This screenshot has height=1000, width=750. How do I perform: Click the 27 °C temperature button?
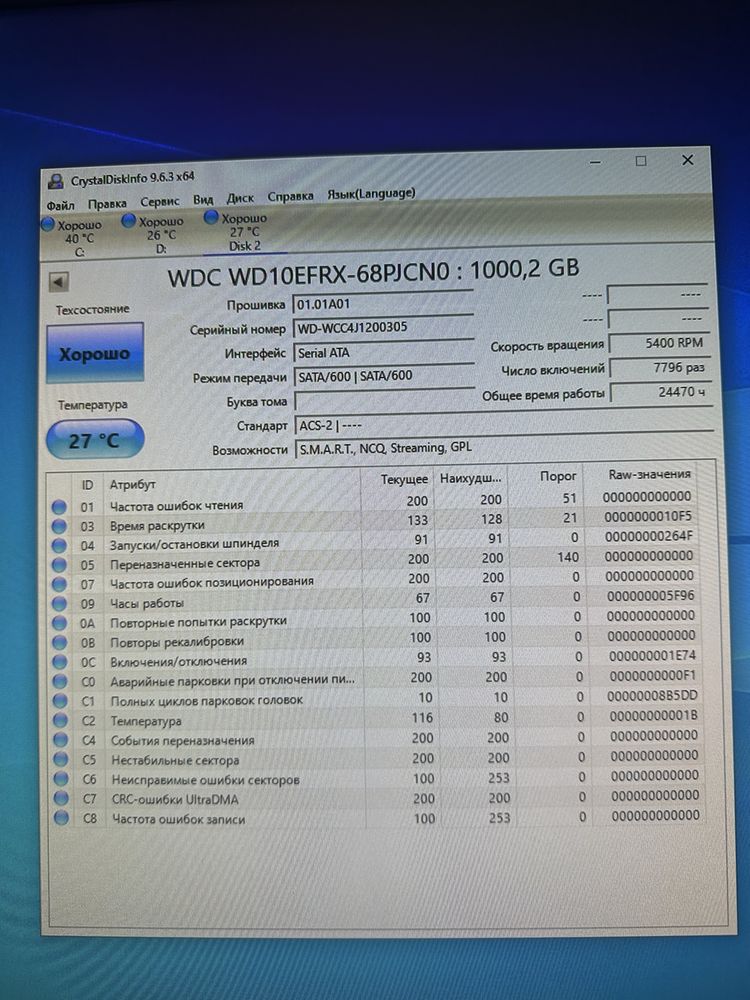tap(94, 439)
